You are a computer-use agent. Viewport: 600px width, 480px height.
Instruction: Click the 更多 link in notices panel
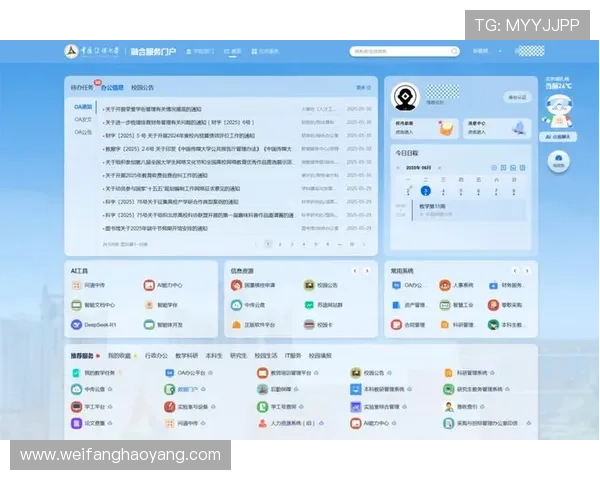pos(364,88)
